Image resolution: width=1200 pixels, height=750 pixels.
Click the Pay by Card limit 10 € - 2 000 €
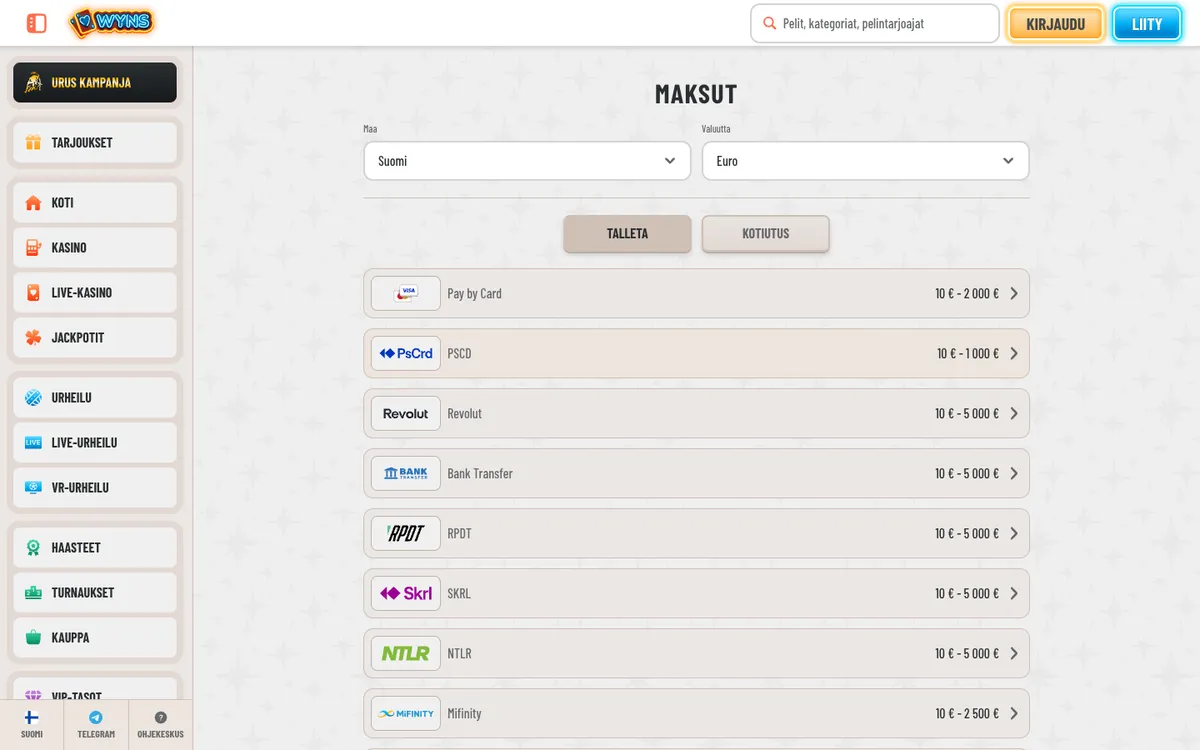pyautogui.click(x=967, y=293)
